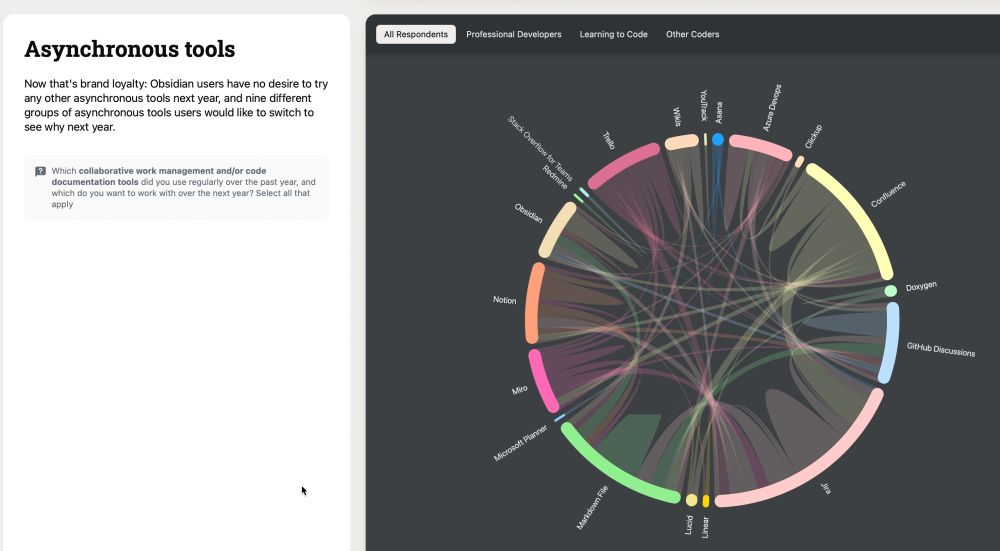Viewport: 1000px width, 551px height.
Task: Click the orange Notion arc segment
Action: pyautogui.click(x=533, y=304)
